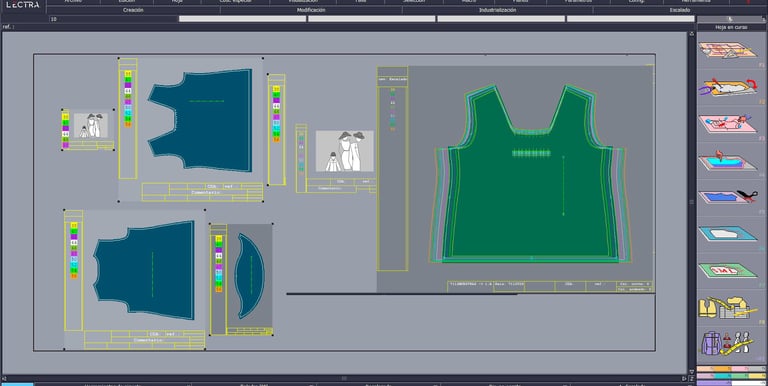Screen dimensions: 768x386
Task: Open the Modificación menu tab
Action: click(311, 10)
